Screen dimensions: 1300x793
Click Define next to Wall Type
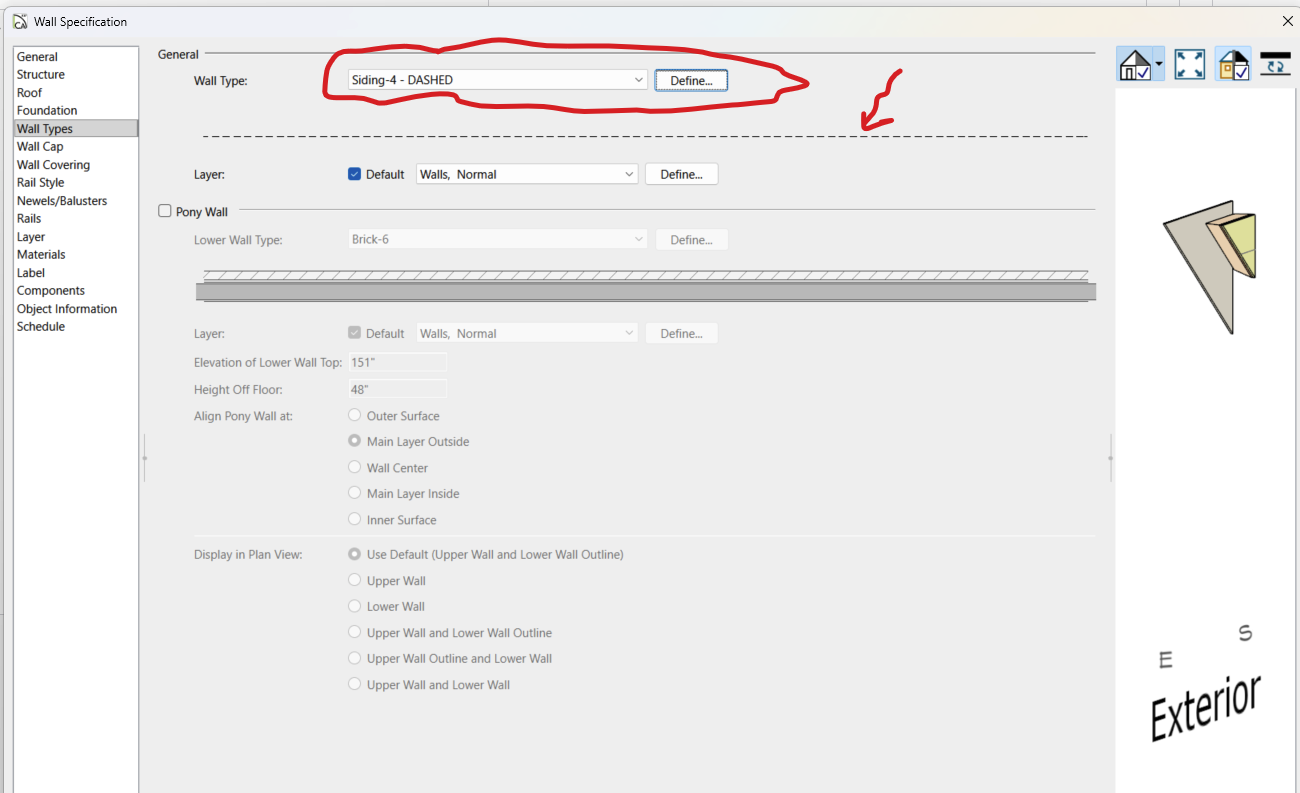pos(691,80)
